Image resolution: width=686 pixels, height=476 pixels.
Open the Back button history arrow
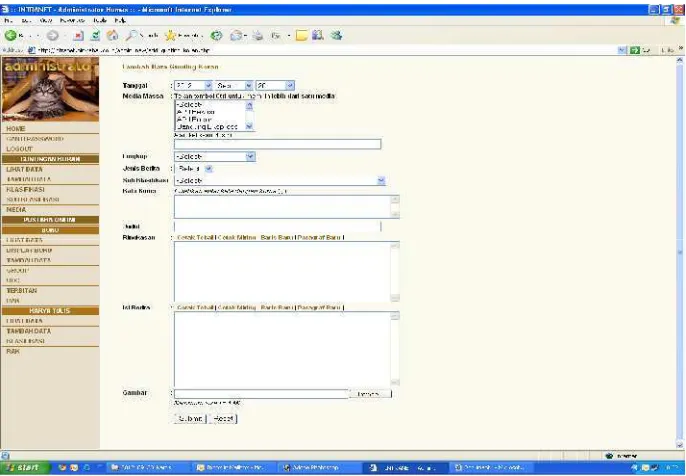(x=38, y=36)
